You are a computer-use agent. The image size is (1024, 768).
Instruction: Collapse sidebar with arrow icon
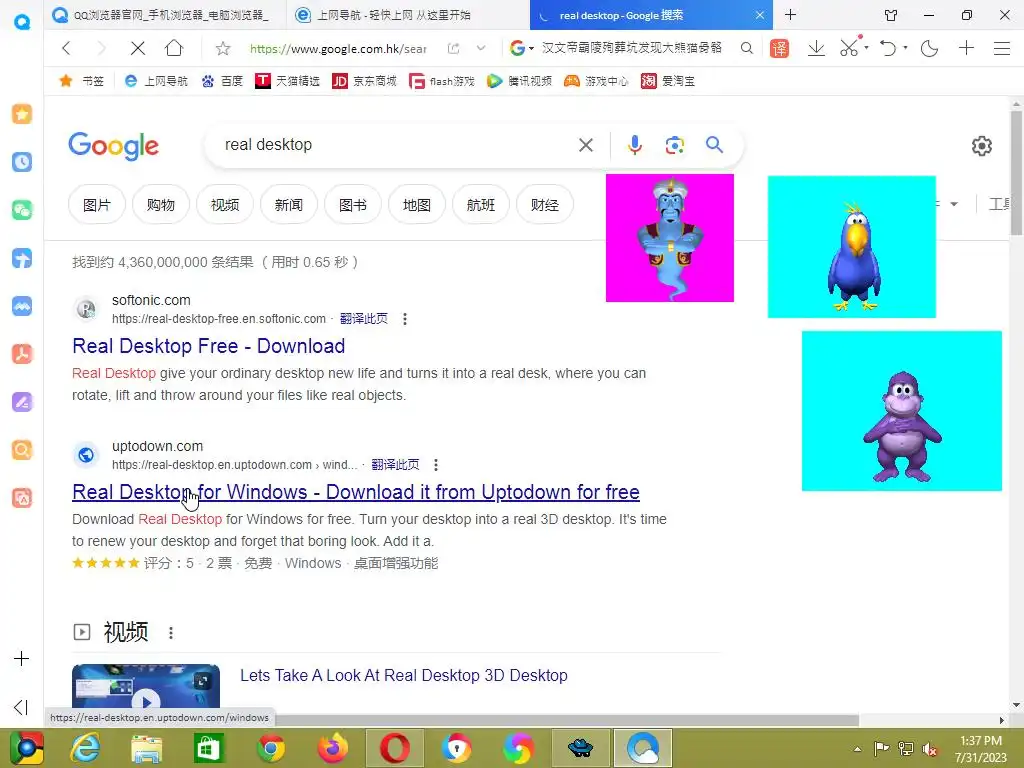(x=21, y=707)
